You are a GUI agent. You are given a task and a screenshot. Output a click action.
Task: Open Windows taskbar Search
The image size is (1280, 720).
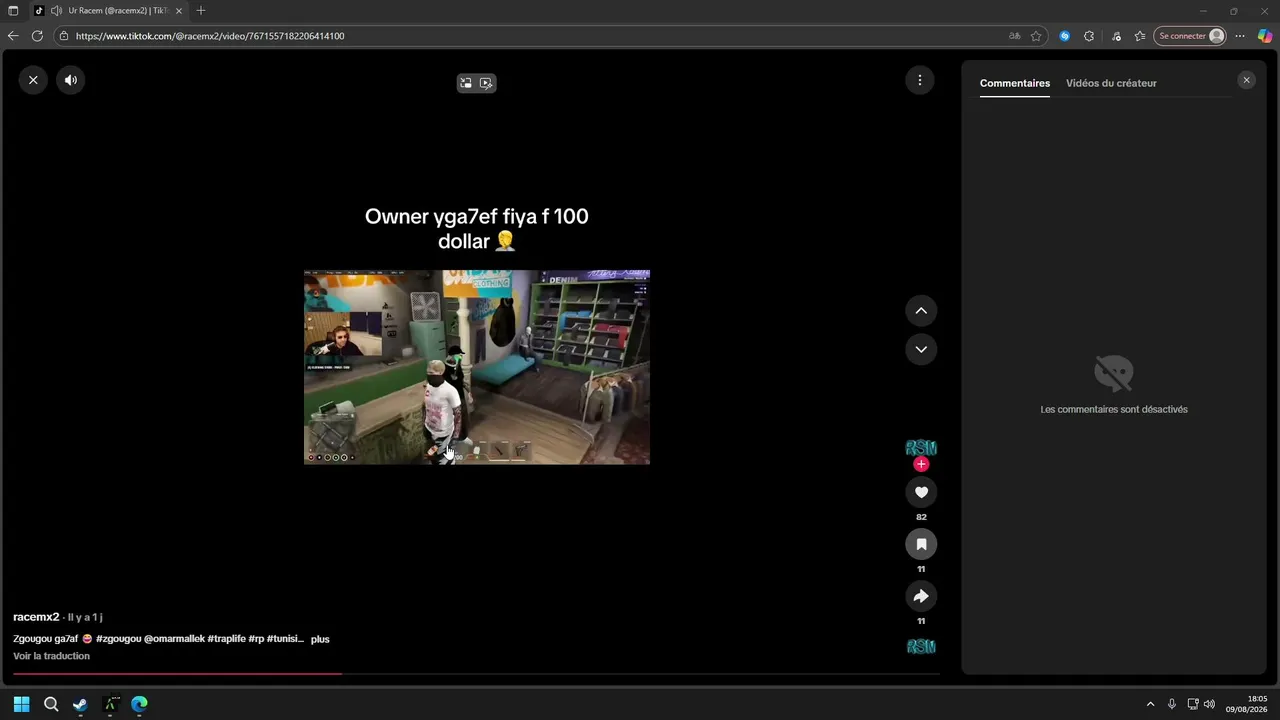51,704
